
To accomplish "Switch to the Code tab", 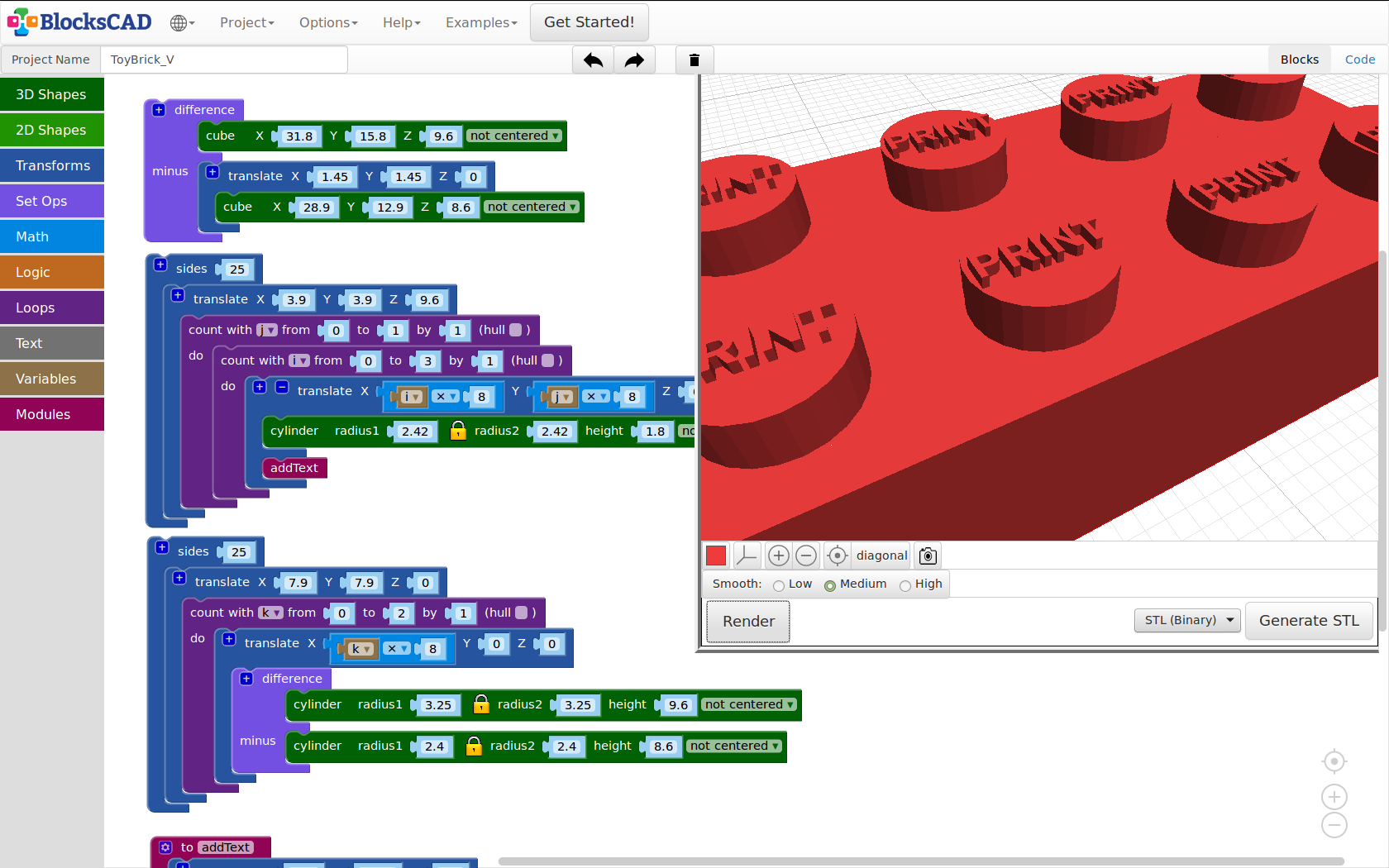I will [x=1360, y=60].
